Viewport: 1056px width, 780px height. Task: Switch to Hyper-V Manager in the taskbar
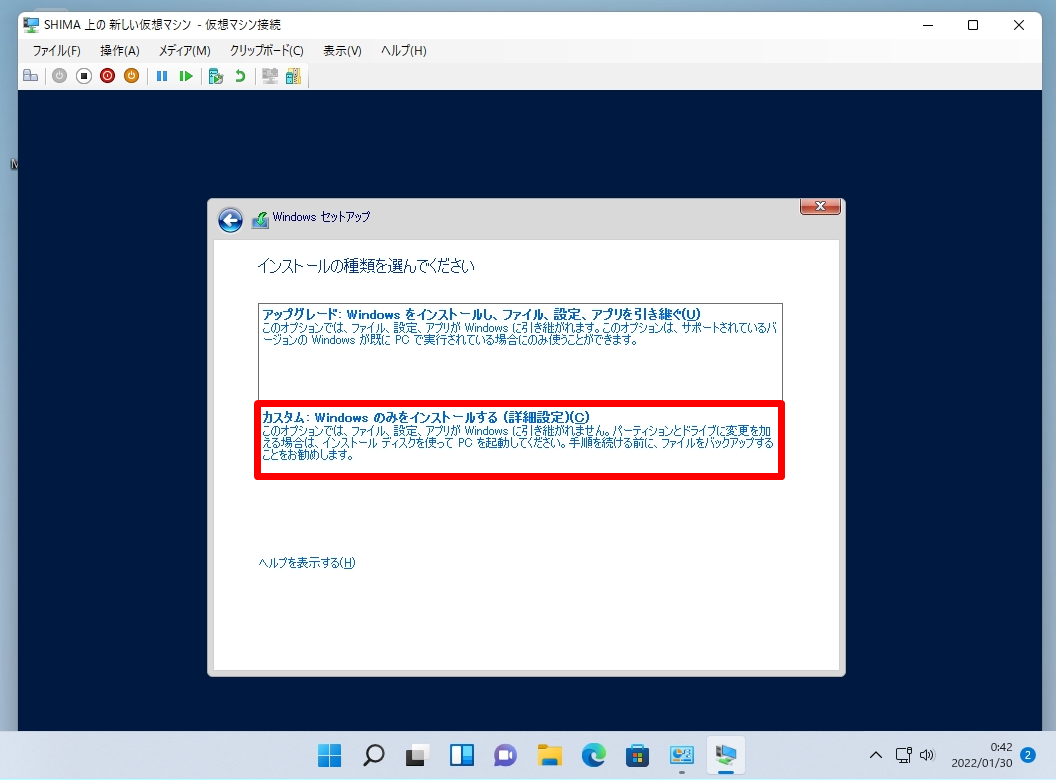coord(682,755)
